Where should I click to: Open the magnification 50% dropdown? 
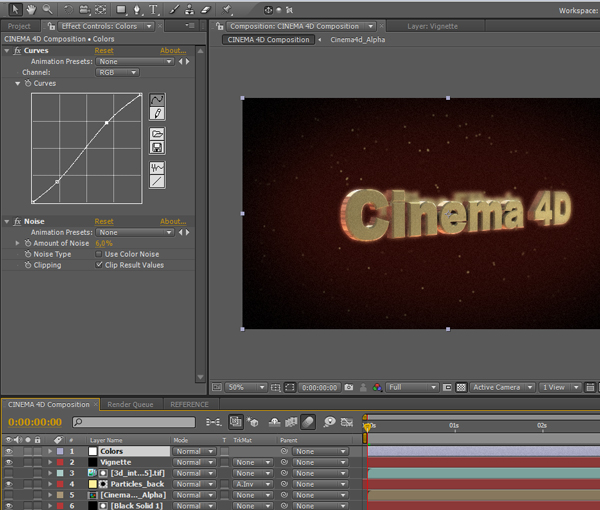[245, 387]
